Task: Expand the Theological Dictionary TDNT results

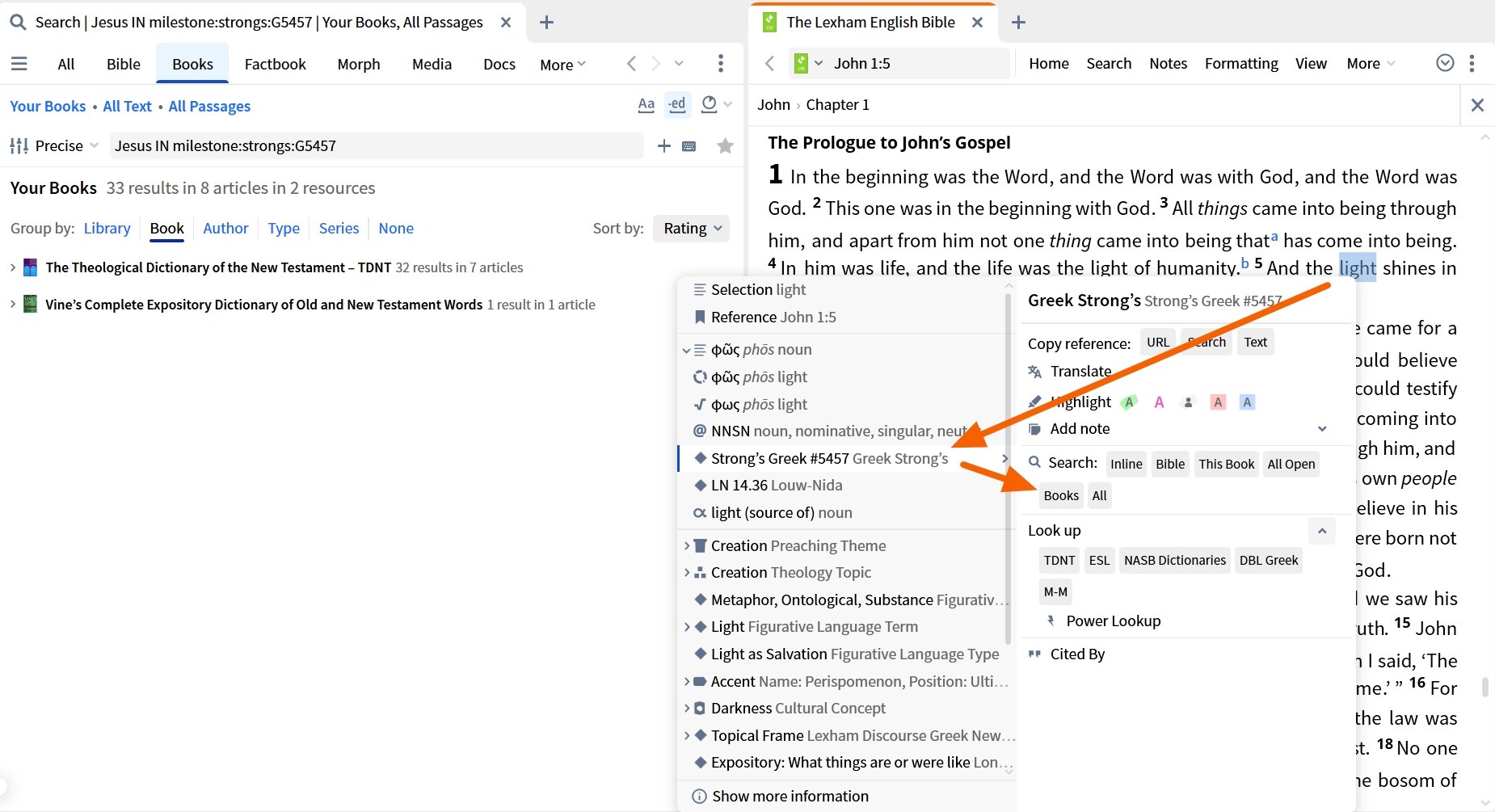Action: (13, 267)
